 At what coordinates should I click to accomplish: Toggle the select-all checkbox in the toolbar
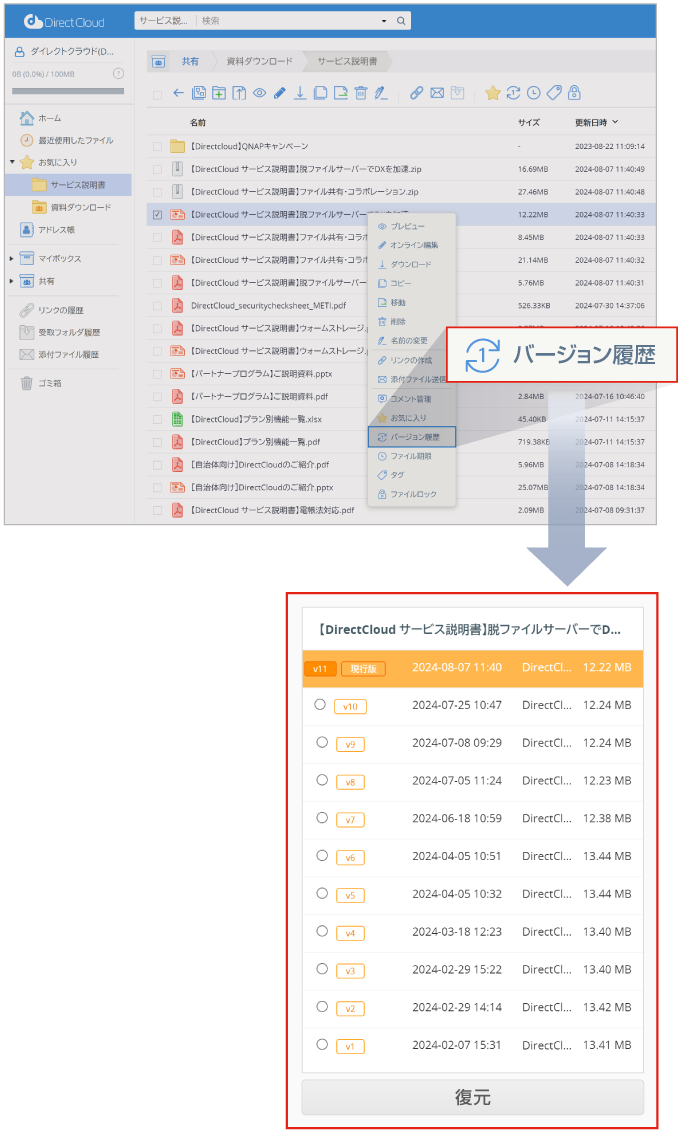pos(157,95)
